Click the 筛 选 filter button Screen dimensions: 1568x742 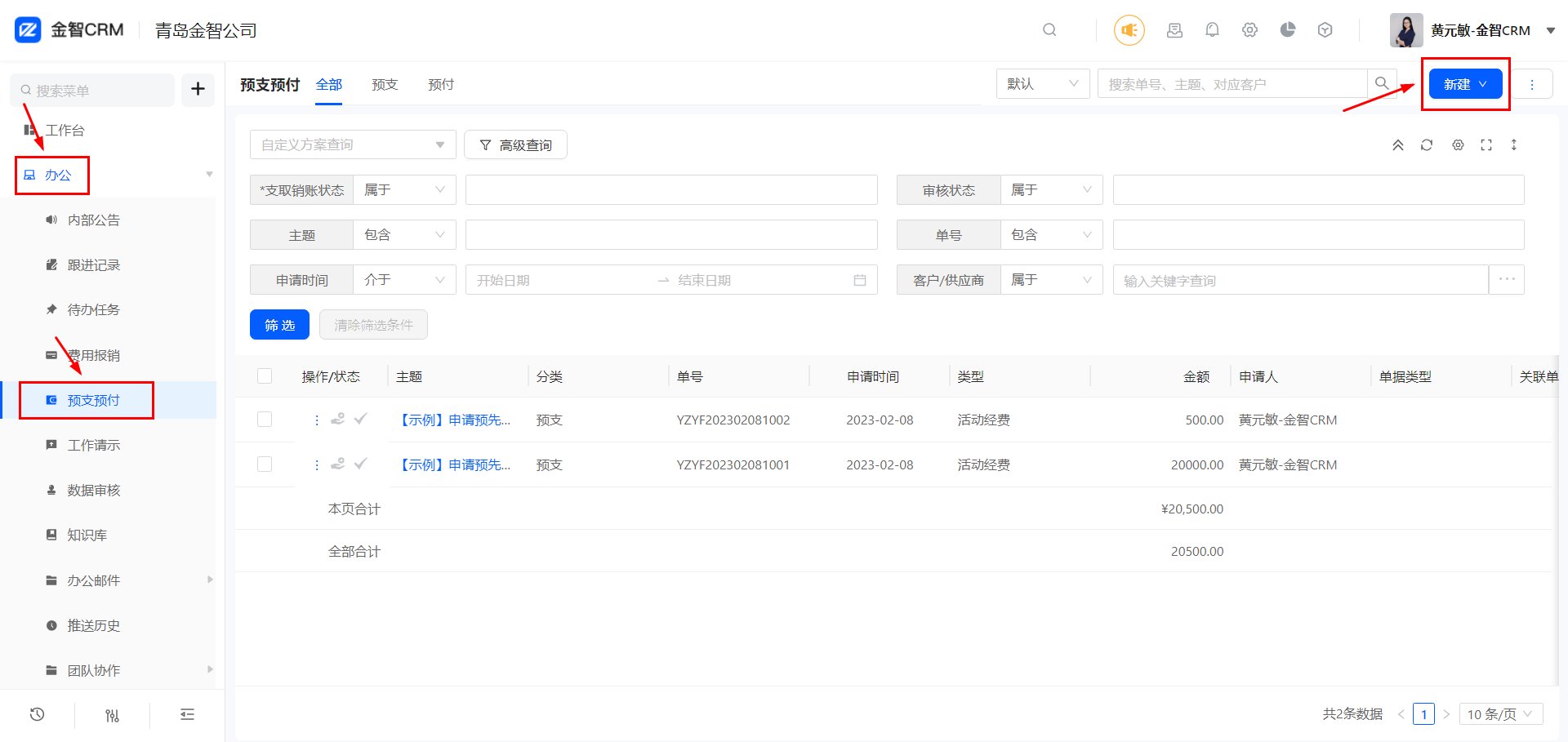coord(279,325)
